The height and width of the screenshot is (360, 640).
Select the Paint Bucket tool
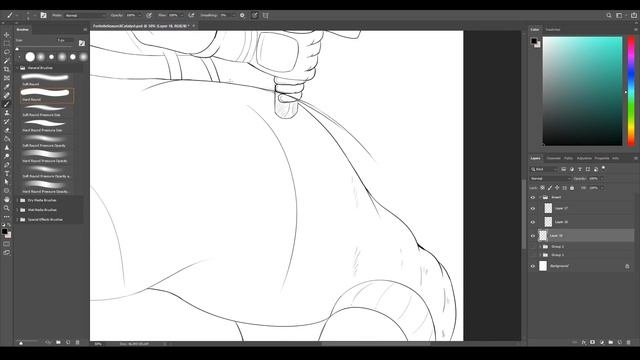pyautogui.click(x=7, y=139)
